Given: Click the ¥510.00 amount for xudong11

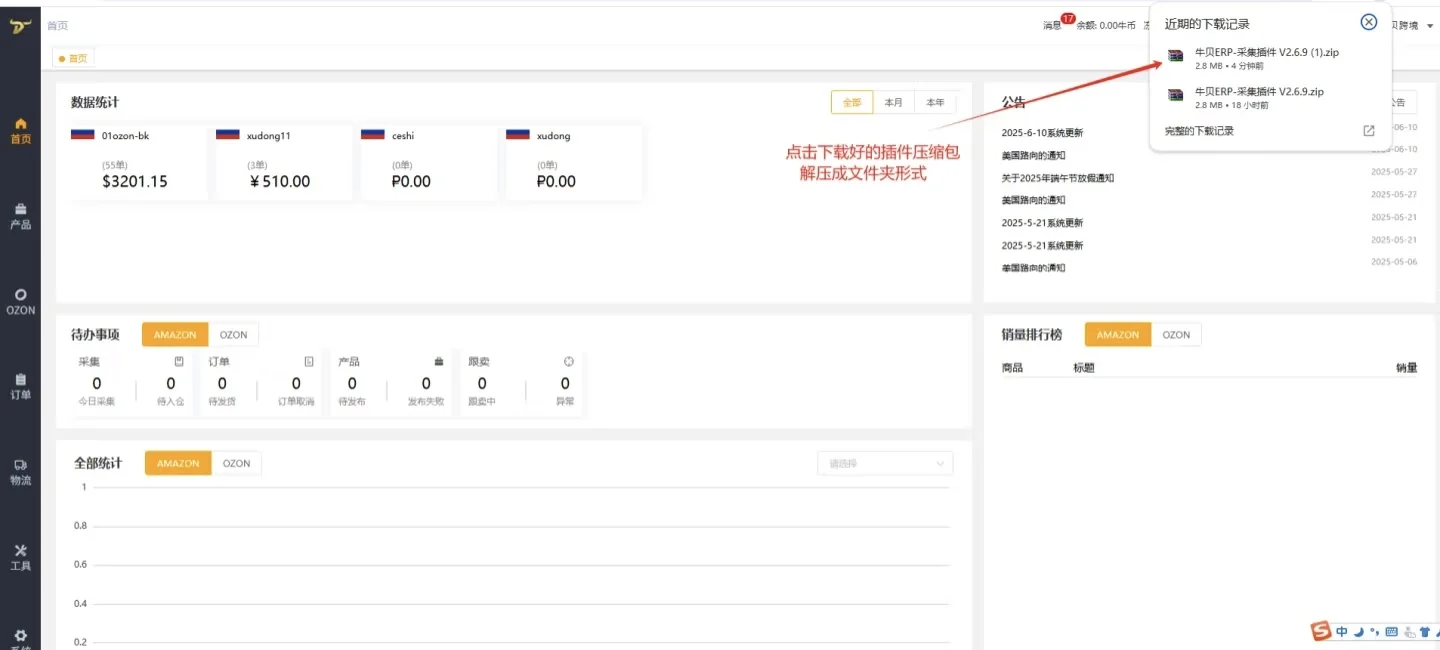Looking at the screenshot, I should click(279, 182).
